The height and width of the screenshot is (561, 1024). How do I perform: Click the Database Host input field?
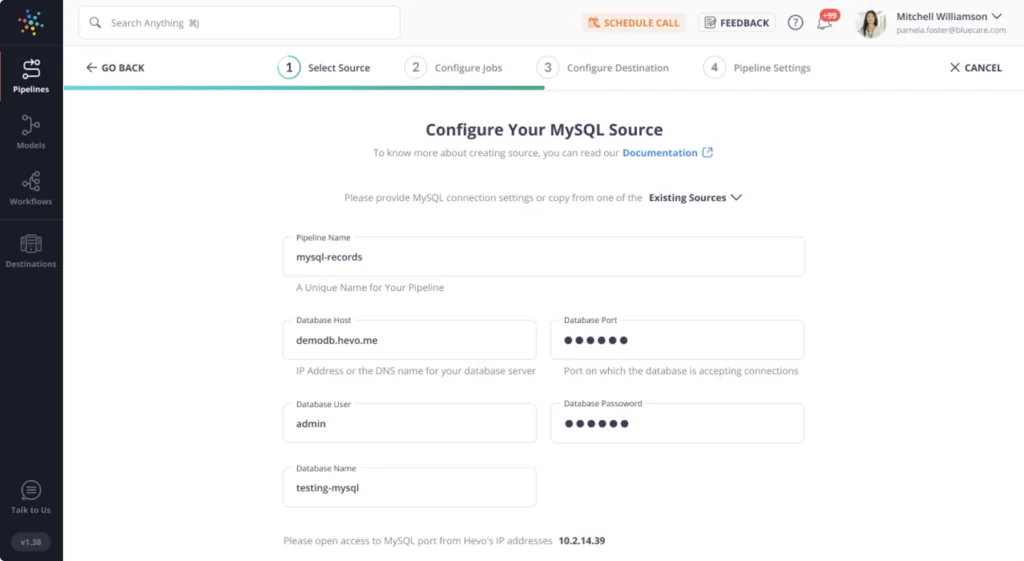tap(410, 341)
